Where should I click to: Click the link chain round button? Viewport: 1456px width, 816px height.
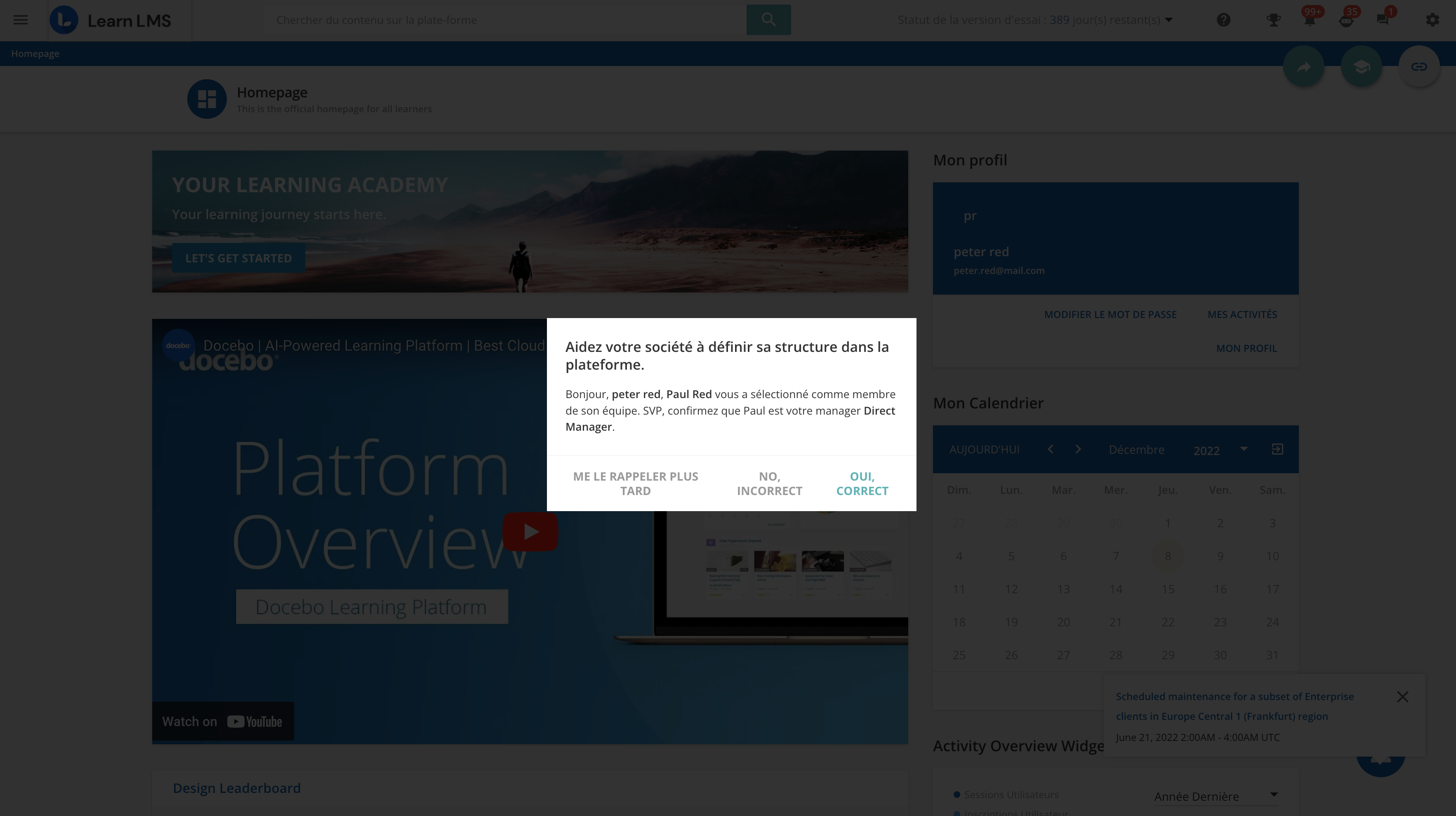[x=1419, y=67]
